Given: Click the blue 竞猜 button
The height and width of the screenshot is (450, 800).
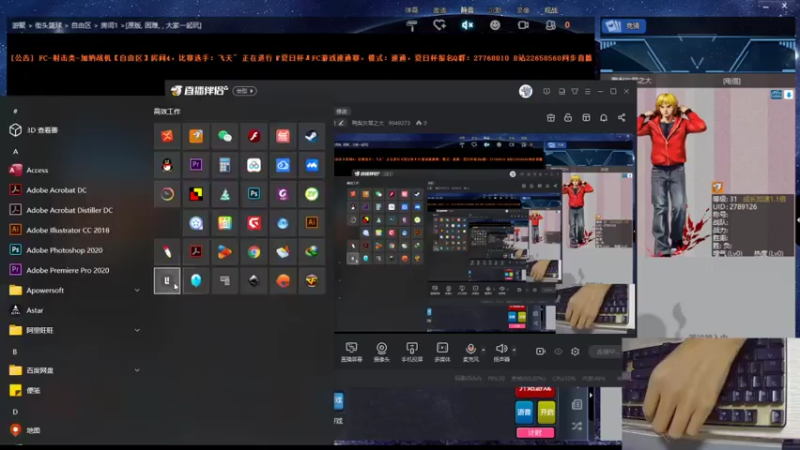Looking at the screenshot, I should pyautogui.click(x=623, y=26).
